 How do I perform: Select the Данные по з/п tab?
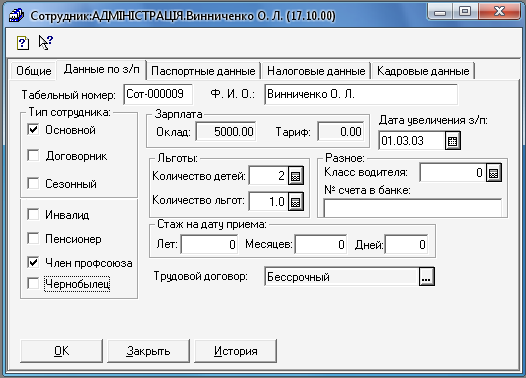(x=102, y=69)
